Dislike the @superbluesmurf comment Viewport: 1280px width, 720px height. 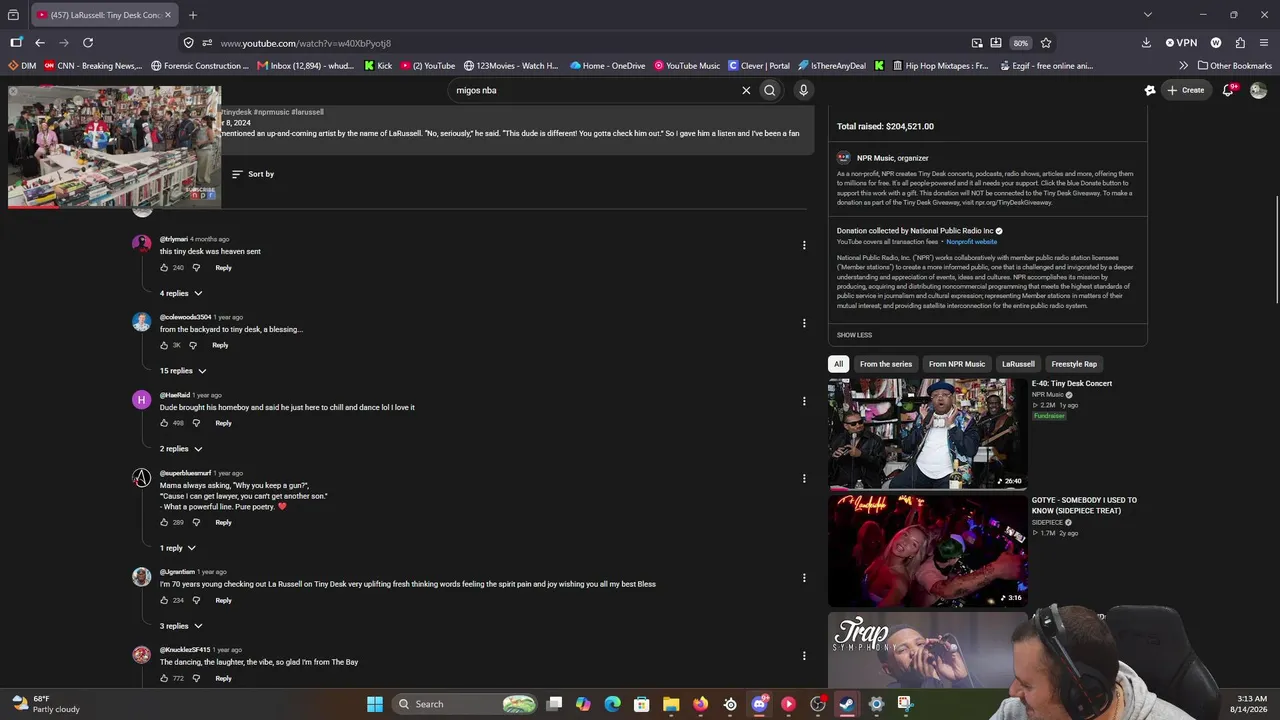click(196, 523)
